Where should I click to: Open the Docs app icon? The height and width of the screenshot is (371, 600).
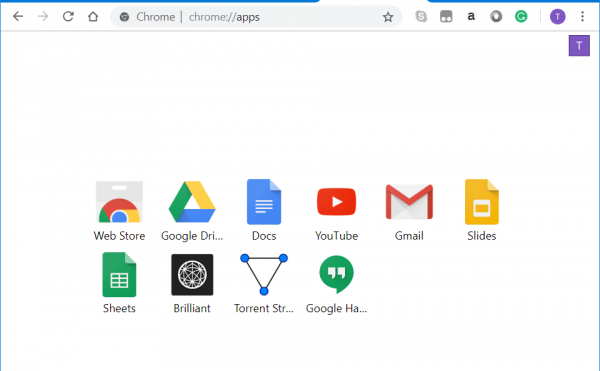pyautogui.click(x=264, y=202)
